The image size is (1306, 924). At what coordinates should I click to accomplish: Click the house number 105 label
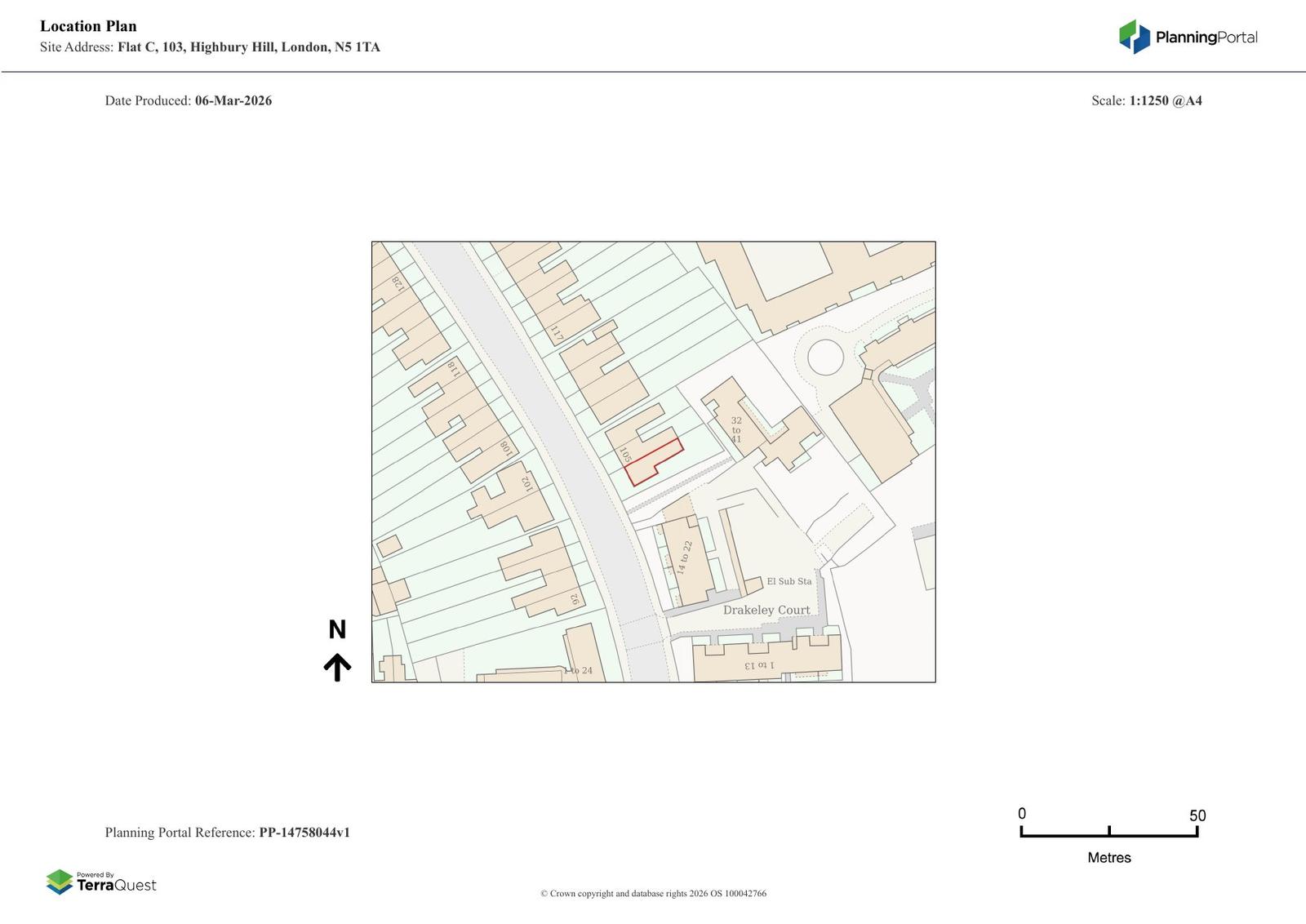(x=625, y=455)
